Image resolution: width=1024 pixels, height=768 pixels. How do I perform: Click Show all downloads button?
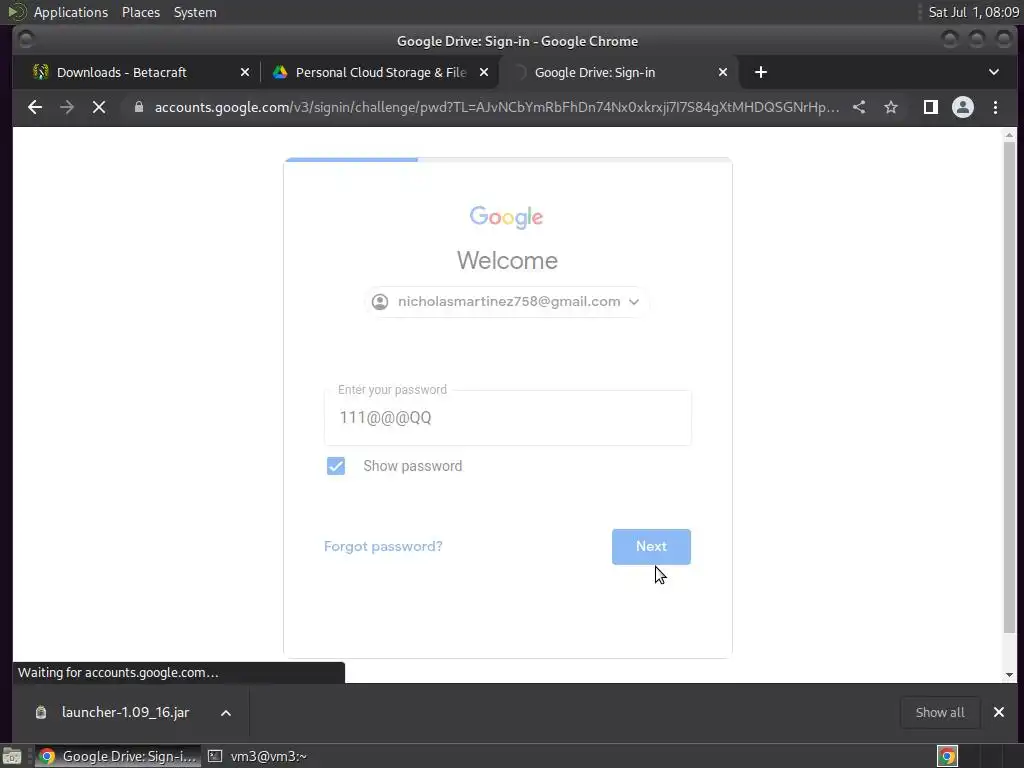pos(940,712)
